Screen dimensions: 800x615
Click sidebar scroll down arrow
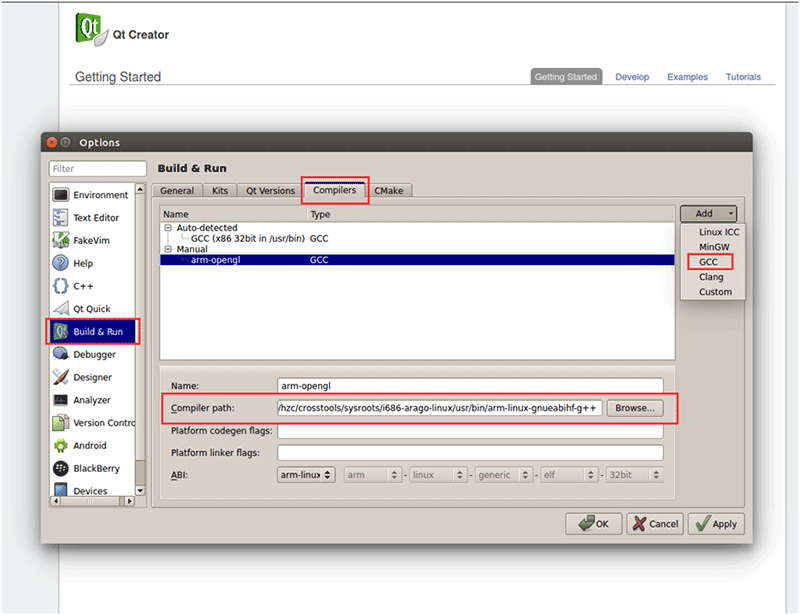tap(140, 490)
